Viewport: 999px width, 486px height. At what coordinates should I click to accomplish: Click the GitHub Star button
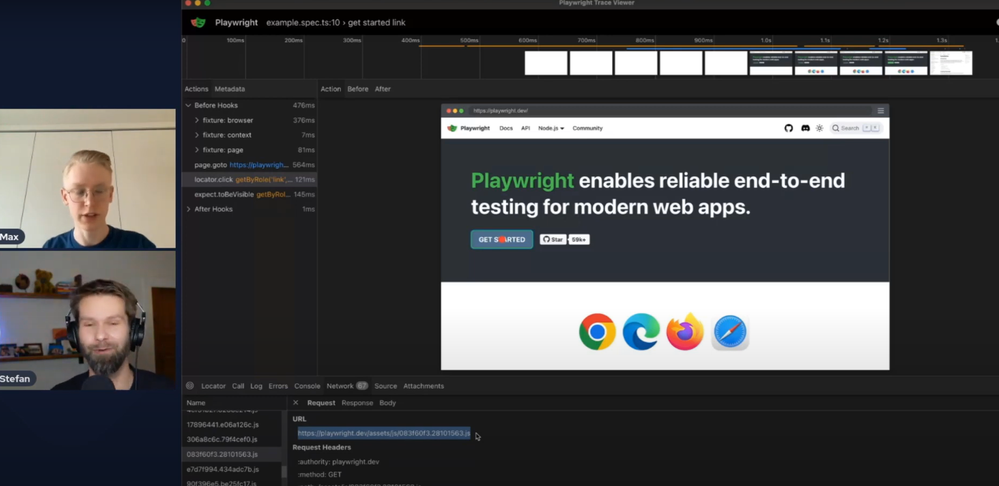tap(553, 239)
